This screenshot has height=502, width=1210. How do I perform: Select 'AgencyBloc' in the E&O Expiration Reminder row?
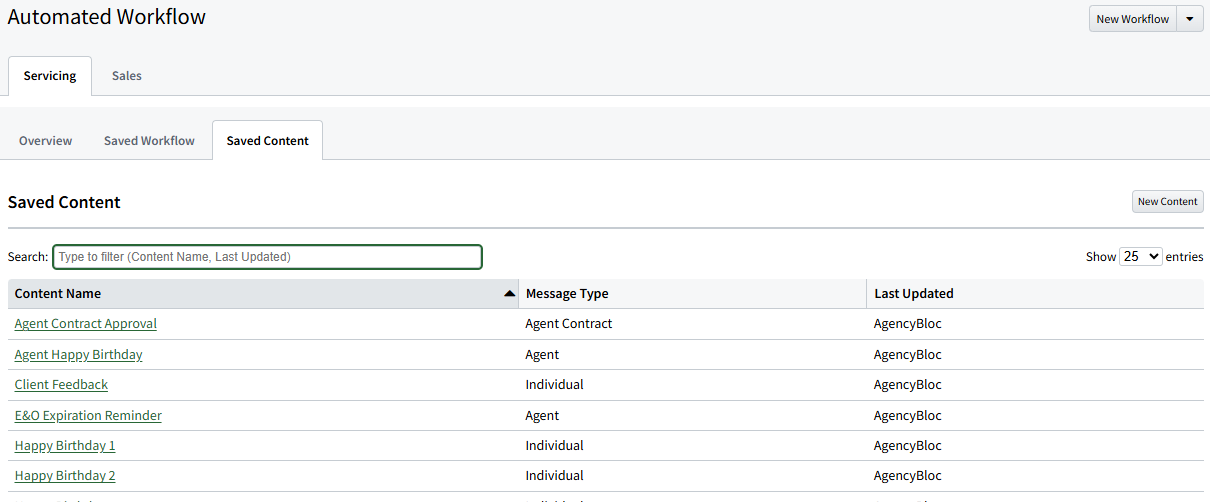click(x=907, y=416)
